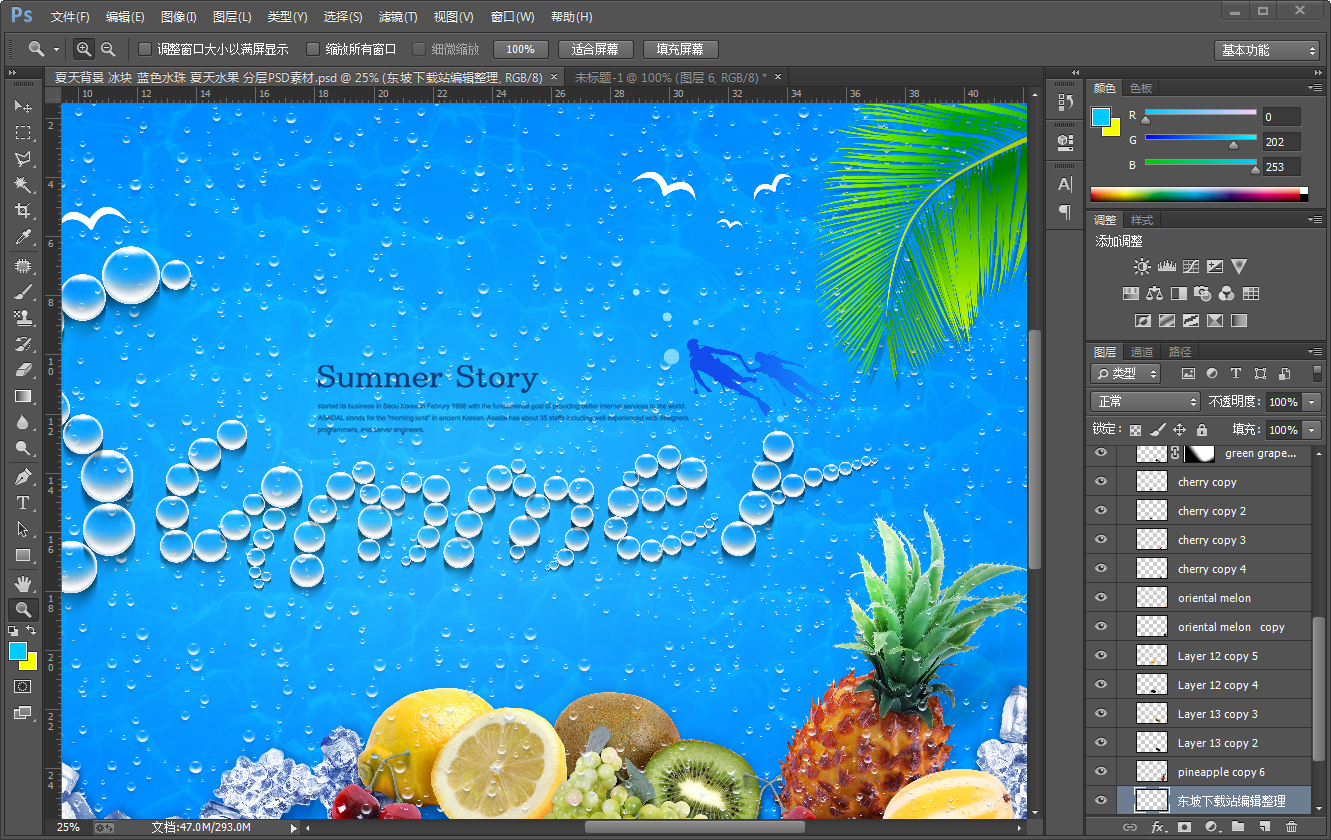Choose the Lasso tool
This screenshot has width=1331, height=840.
coord(22,159)
